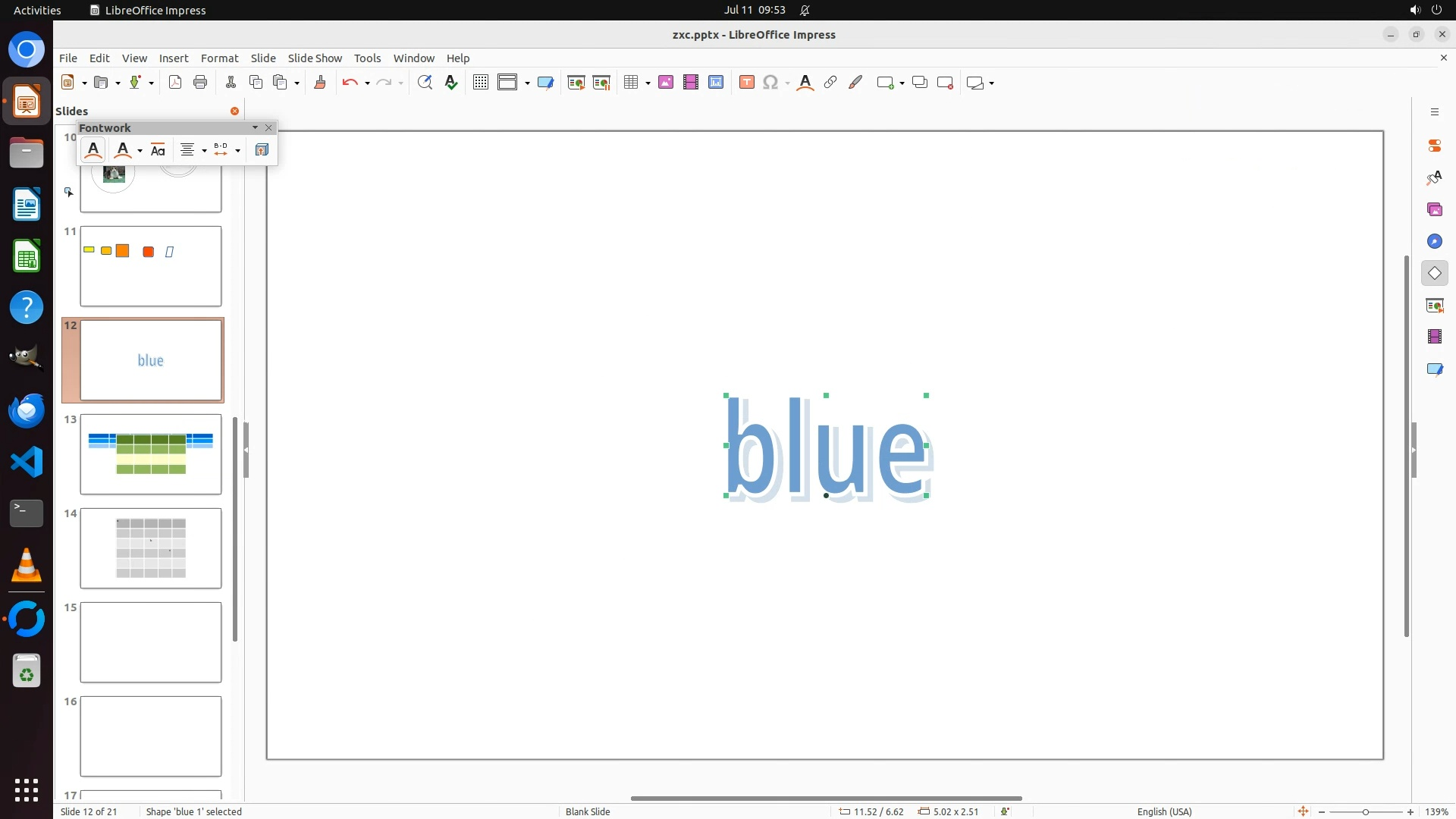Image resolution: width=1456 pixels, height=819 pixels.
Task: Close the Slides panel
Action: point(234,111)
